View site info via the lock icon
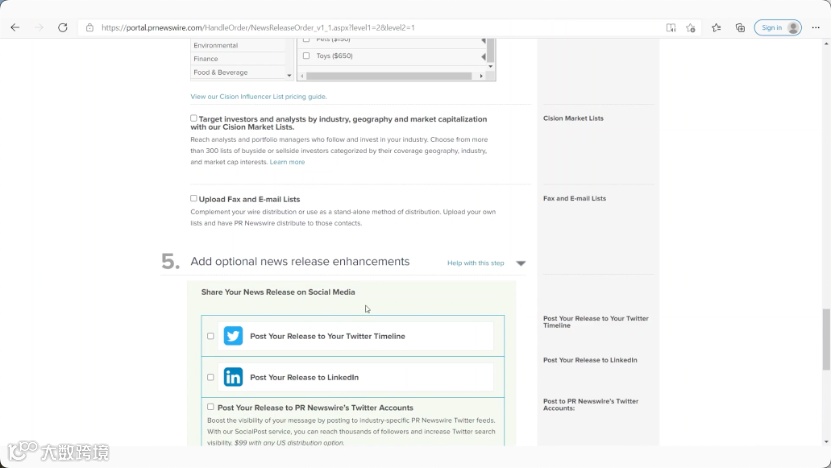Image resolution: width=832 pixels, height=468 pixels. tap(90, 28)
